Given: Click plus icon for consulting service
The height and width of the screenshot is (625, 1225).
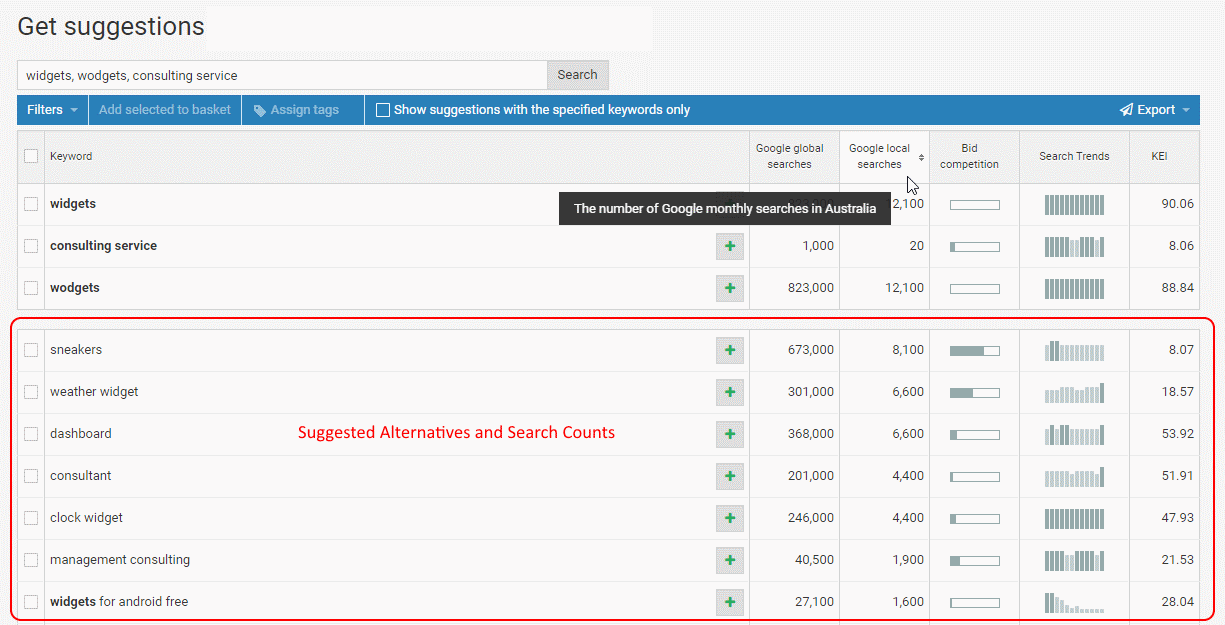Looking at the screenshot, I should [729, 246].
